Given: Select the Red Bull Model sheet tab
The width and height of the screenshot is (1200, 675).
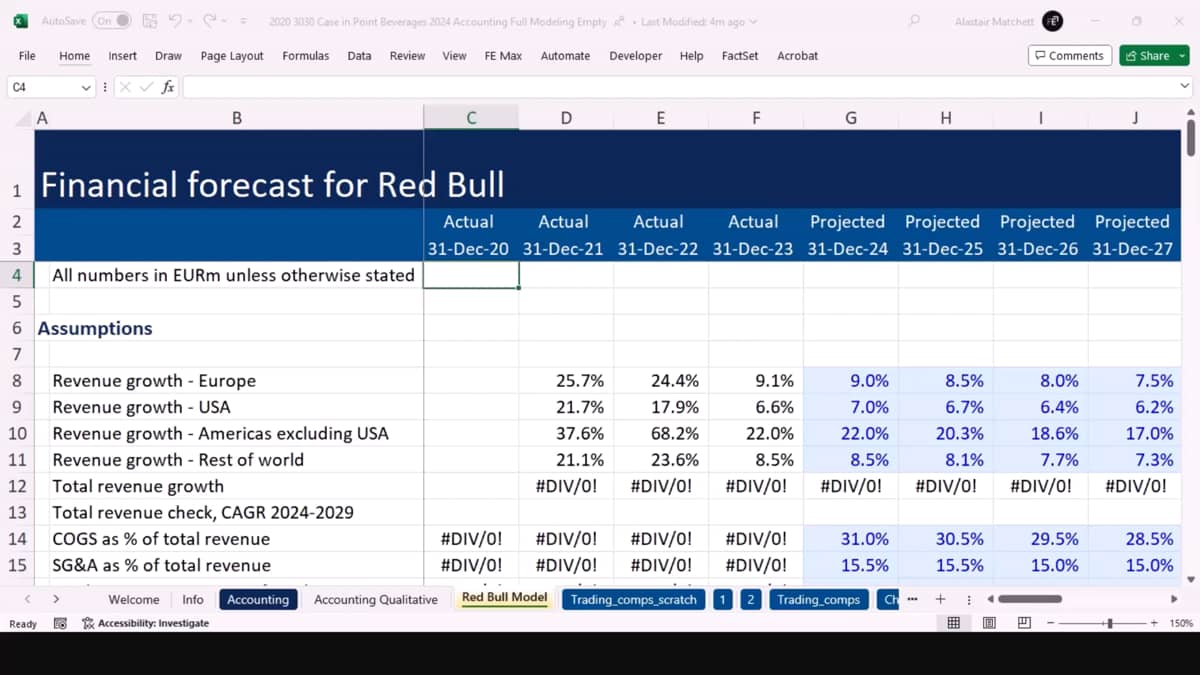Looking at the screenshot, I should [504, 598].
